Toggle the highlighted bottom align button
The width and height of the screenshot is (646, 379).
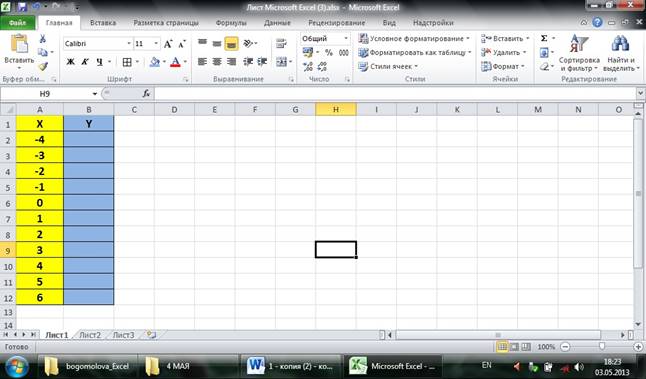click(232, 44)
